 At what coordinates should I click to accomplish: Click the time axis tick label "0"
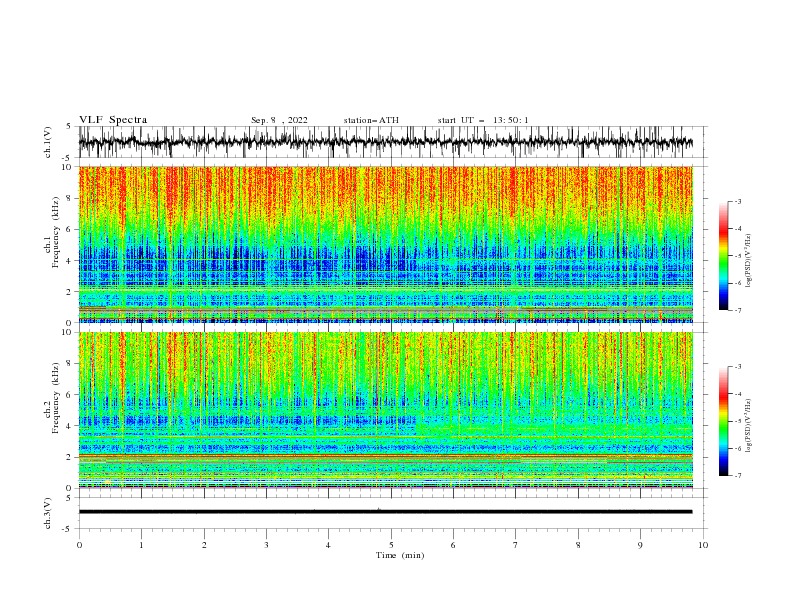(79, 545)
